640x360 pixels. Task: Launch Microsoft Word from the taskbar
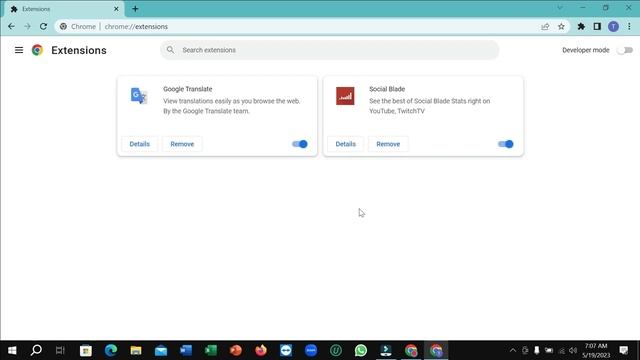186,350
